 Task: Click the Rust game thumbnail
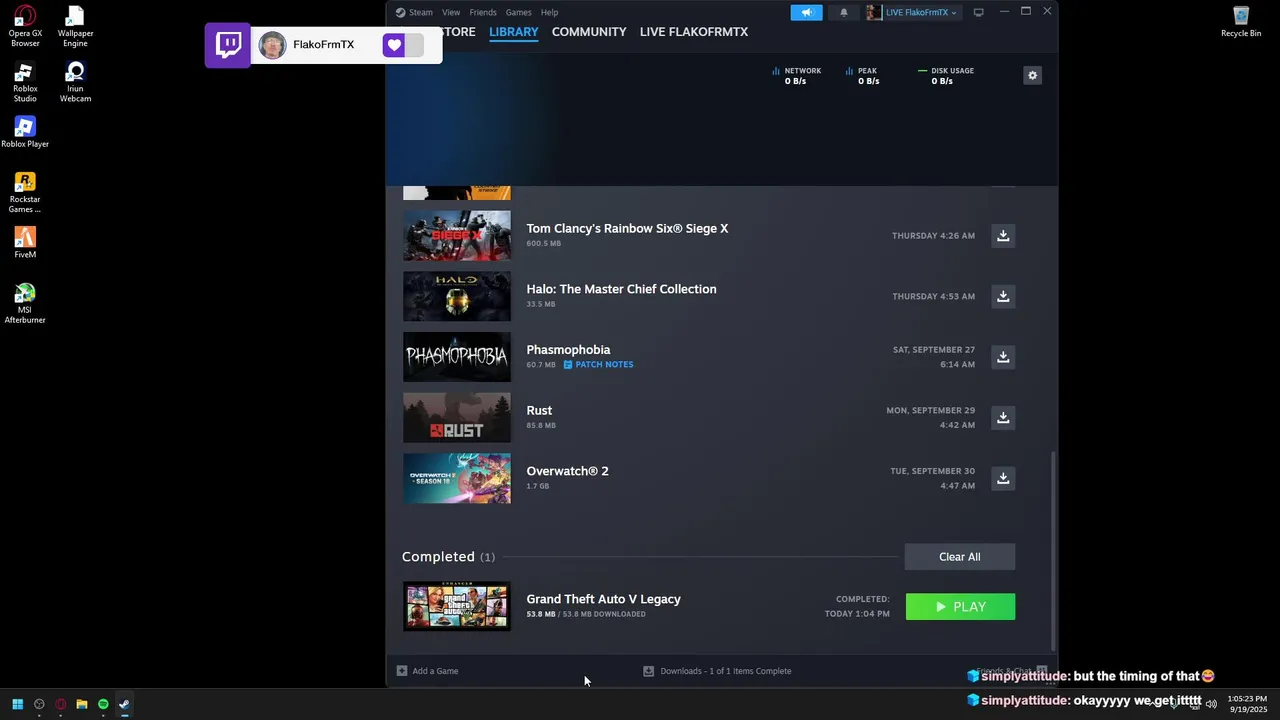(457, 418)
